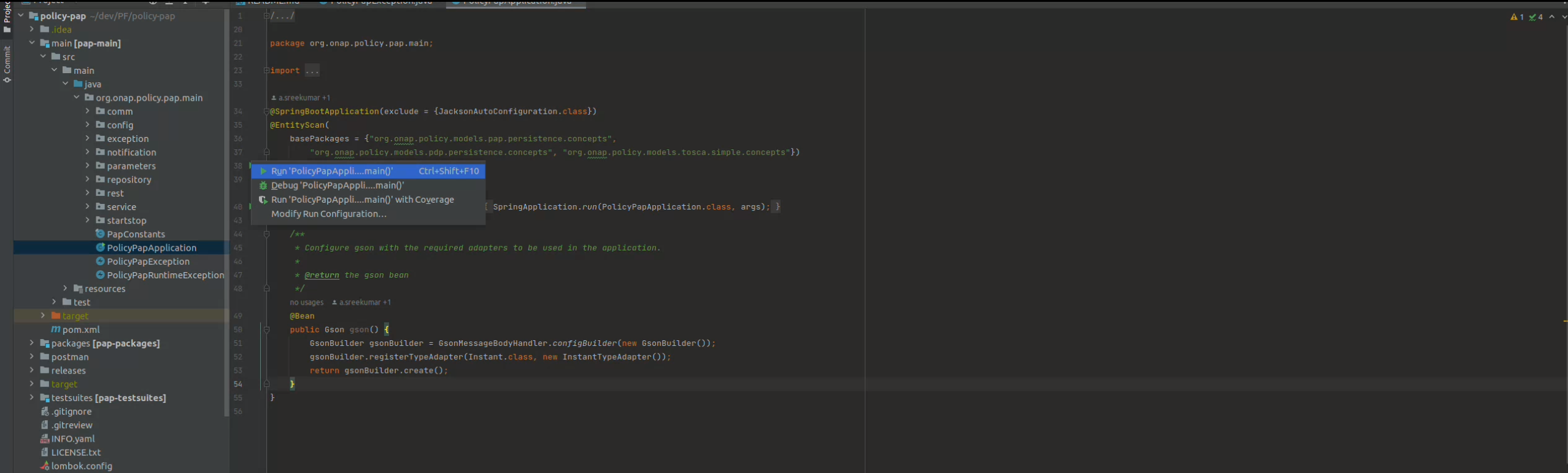1568x473 pixels.
Task: Select Run main() with Coverage
Action: click(x=368, y=200)
